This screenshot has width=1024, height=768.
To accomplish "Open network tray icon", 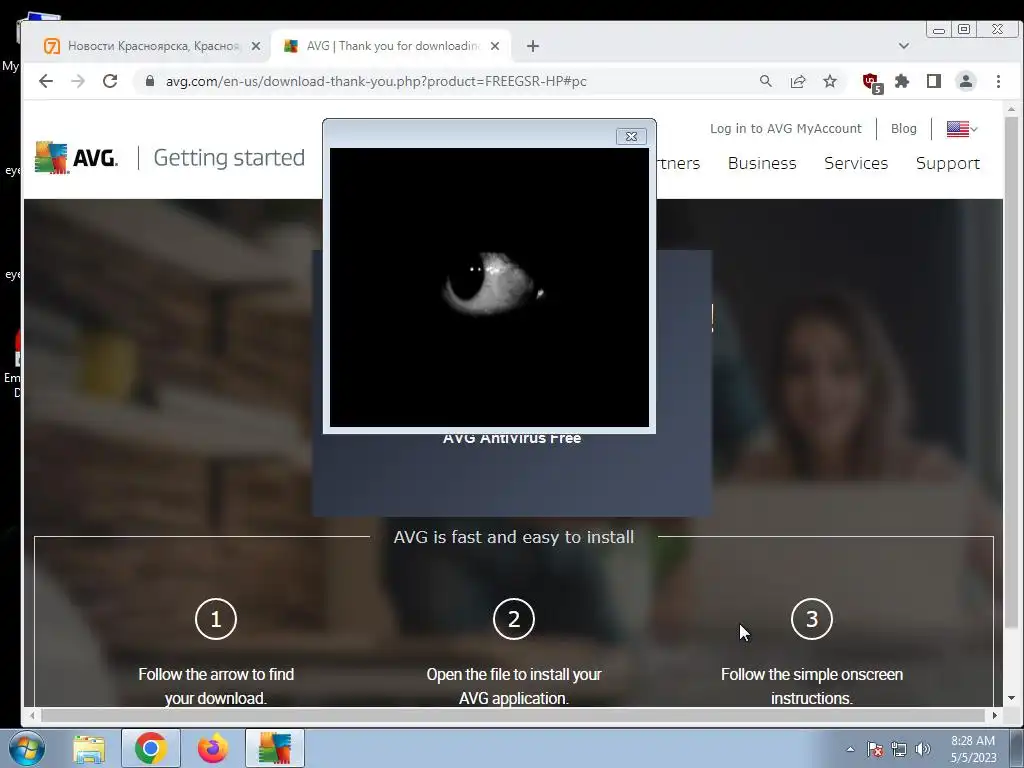I will [x=899, y=749].
